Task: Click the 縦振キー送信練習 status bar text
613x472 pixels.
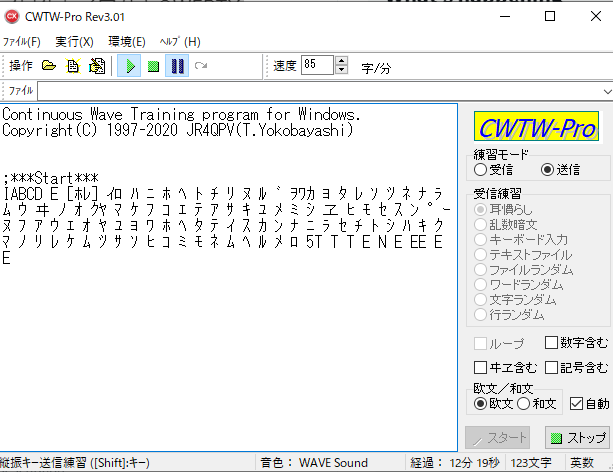Action: [x=75, y=463]
